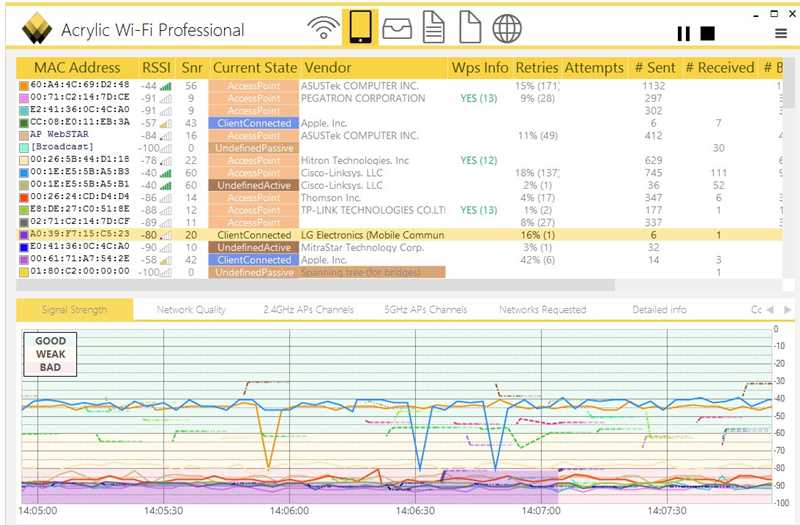The width and height of the screenshot is (800, 525).
Task: Click LG Electronics vendor cell
Action: tap(372, 235)
